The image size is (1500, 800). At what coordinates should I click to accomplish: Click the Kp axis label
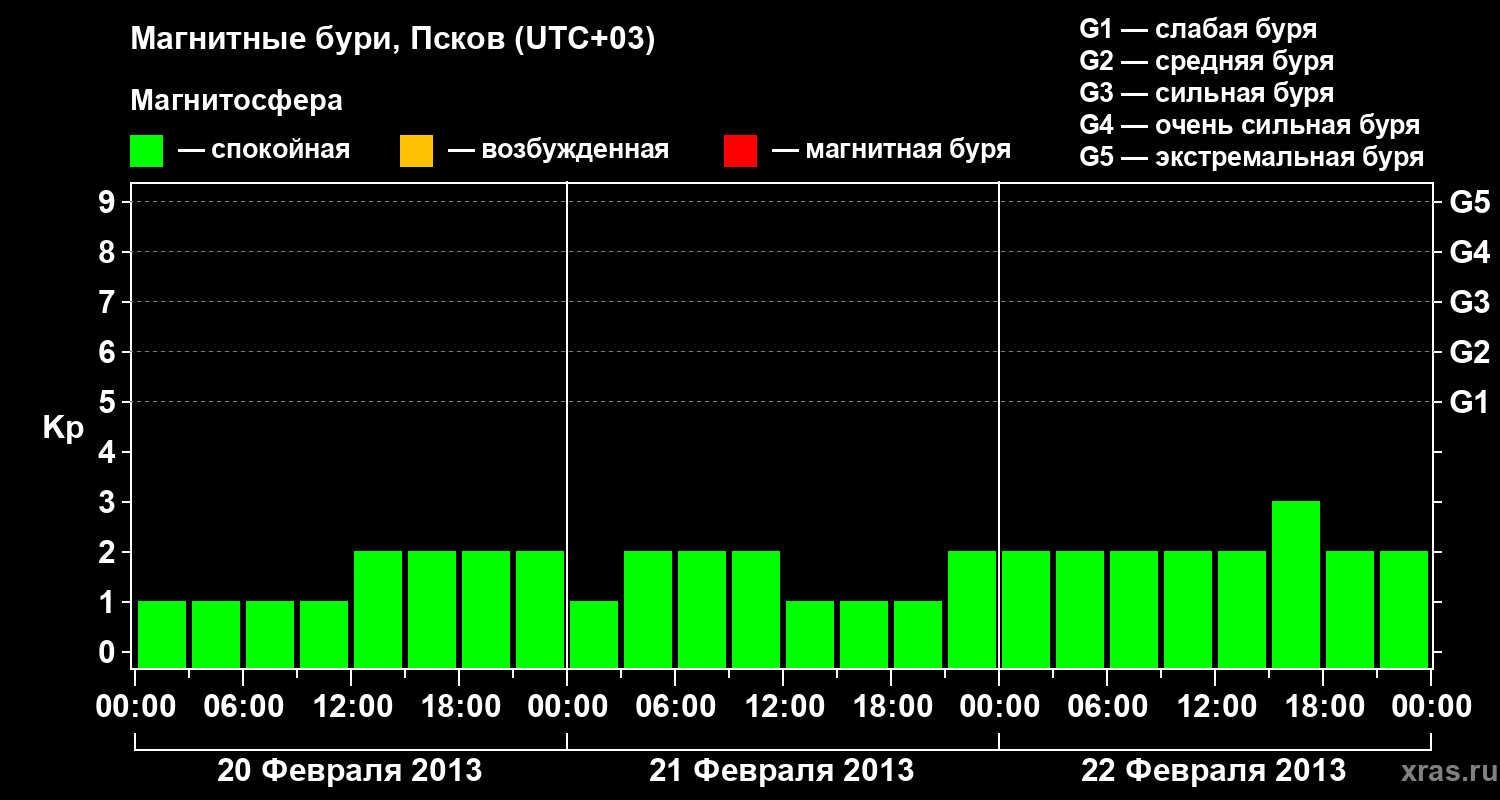(63, 429)
